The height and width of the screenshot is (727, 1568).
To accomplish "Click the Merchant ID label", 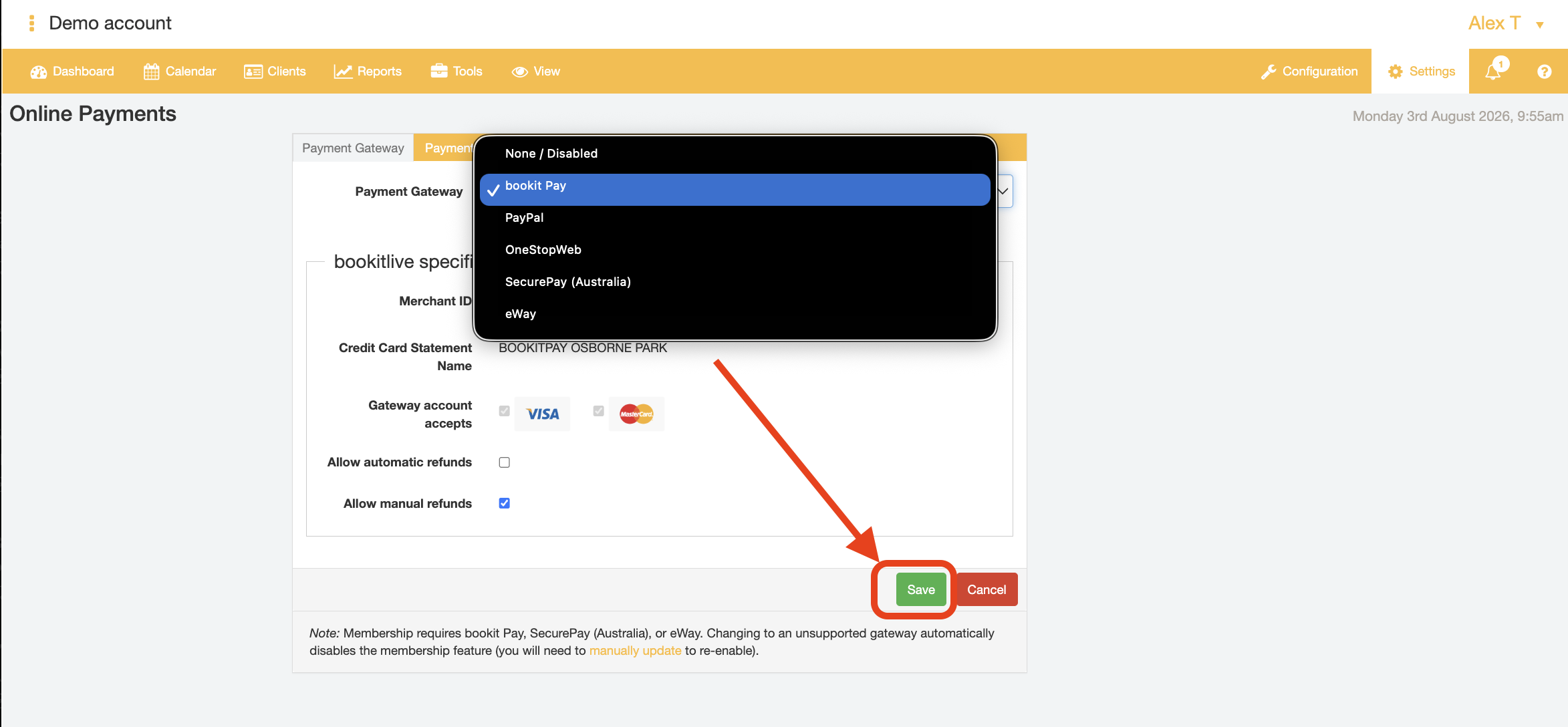I will [435, 301].
